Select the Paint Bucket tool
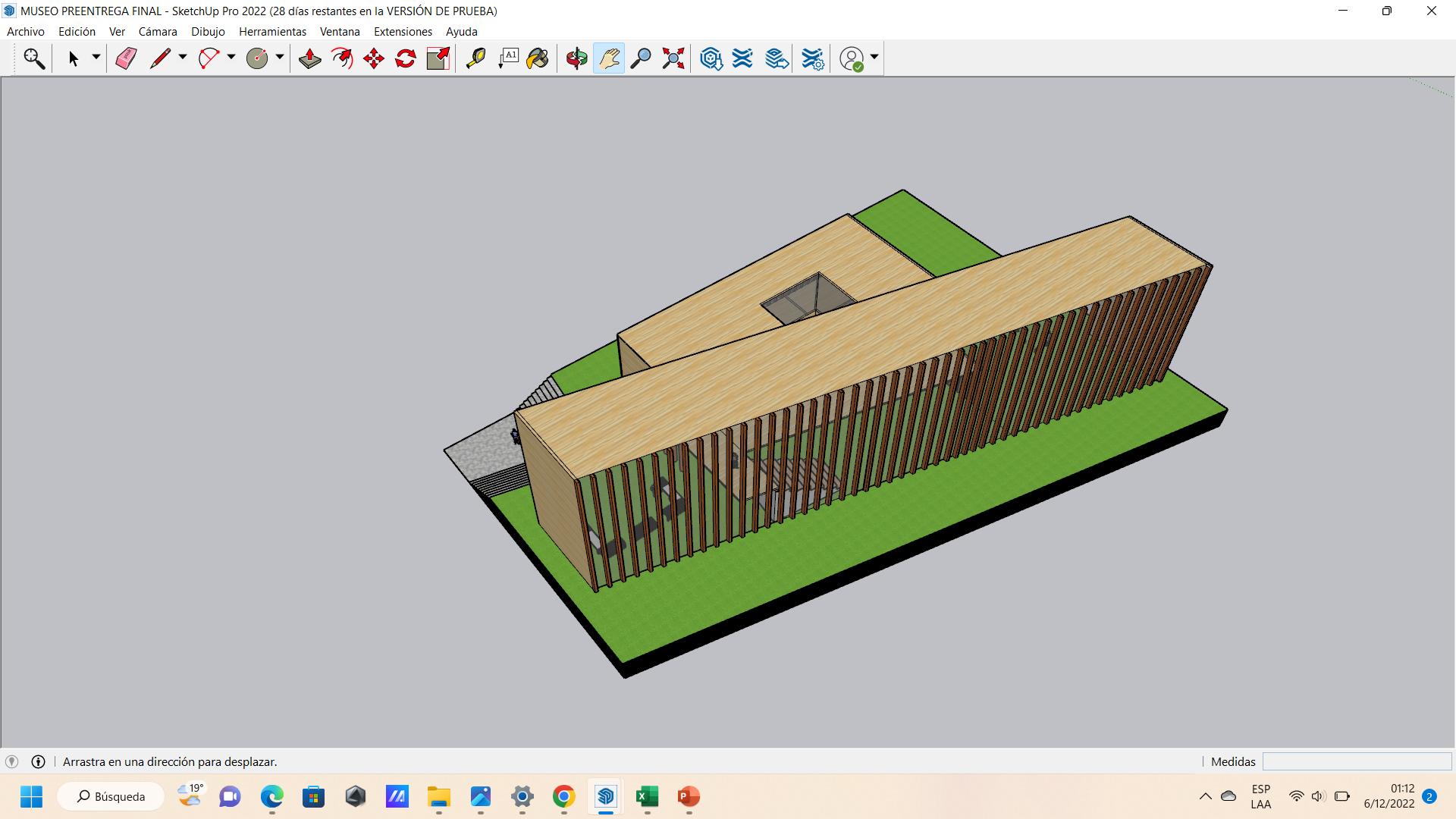This screenshot has height=819, width=1456. (x=538, y=58)
